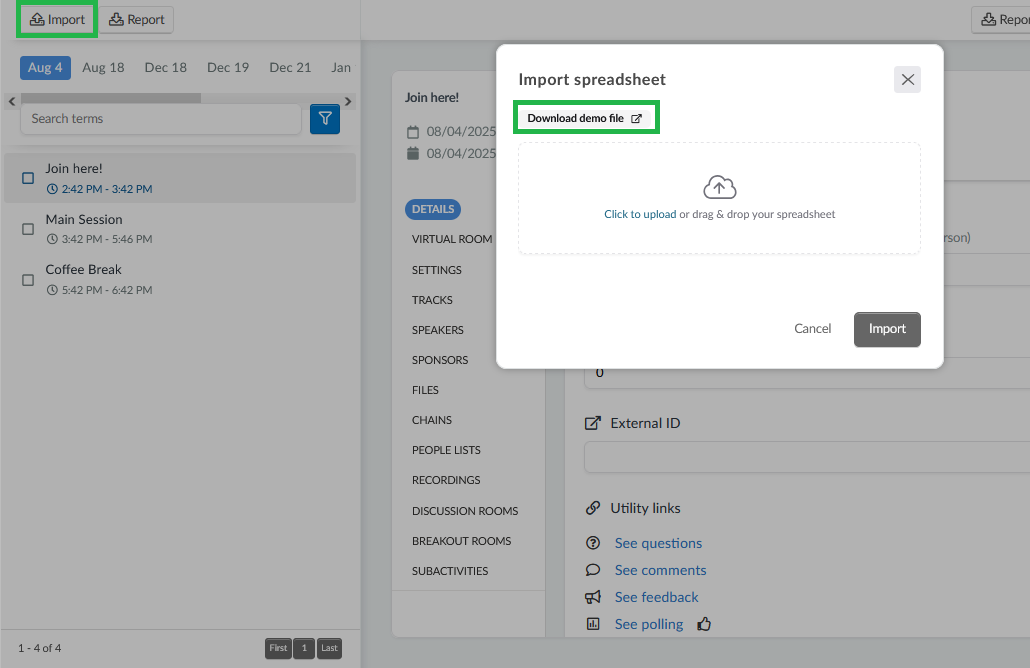The width and height of the screenshot is (1030, 668).
Task: Open the SUBACTIVITIES section
Action: click(450, 571)
